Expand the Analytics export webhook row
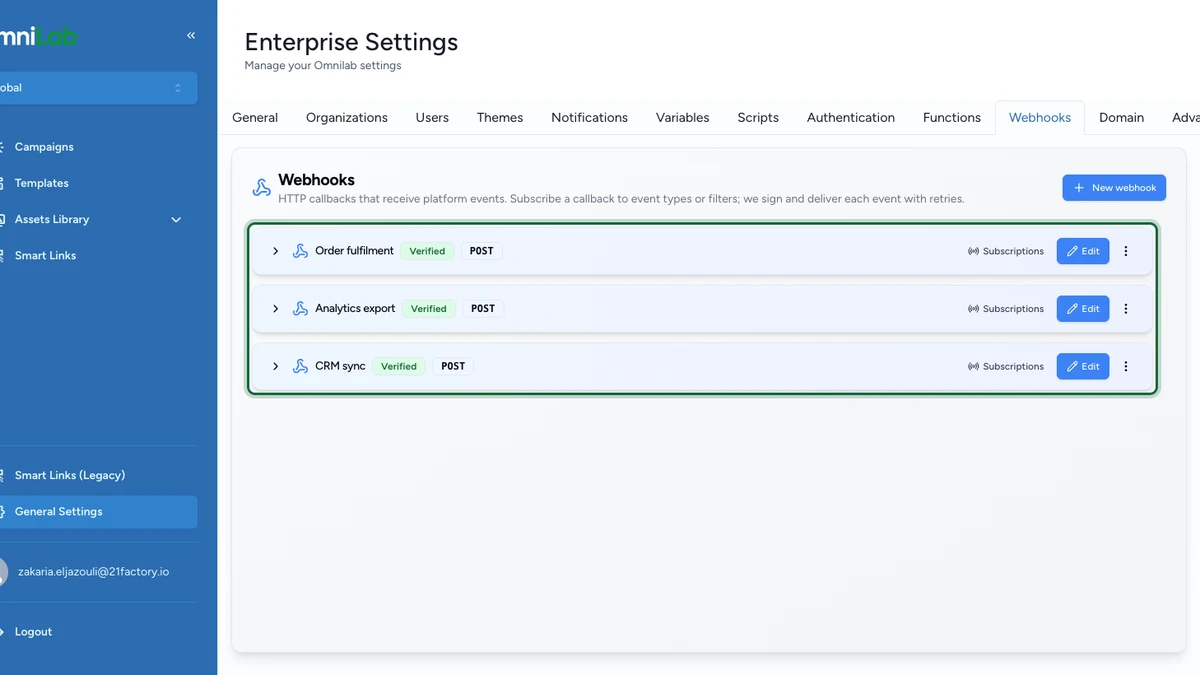This screenshot has height=675, width=1200. click(x=275, y=309)
